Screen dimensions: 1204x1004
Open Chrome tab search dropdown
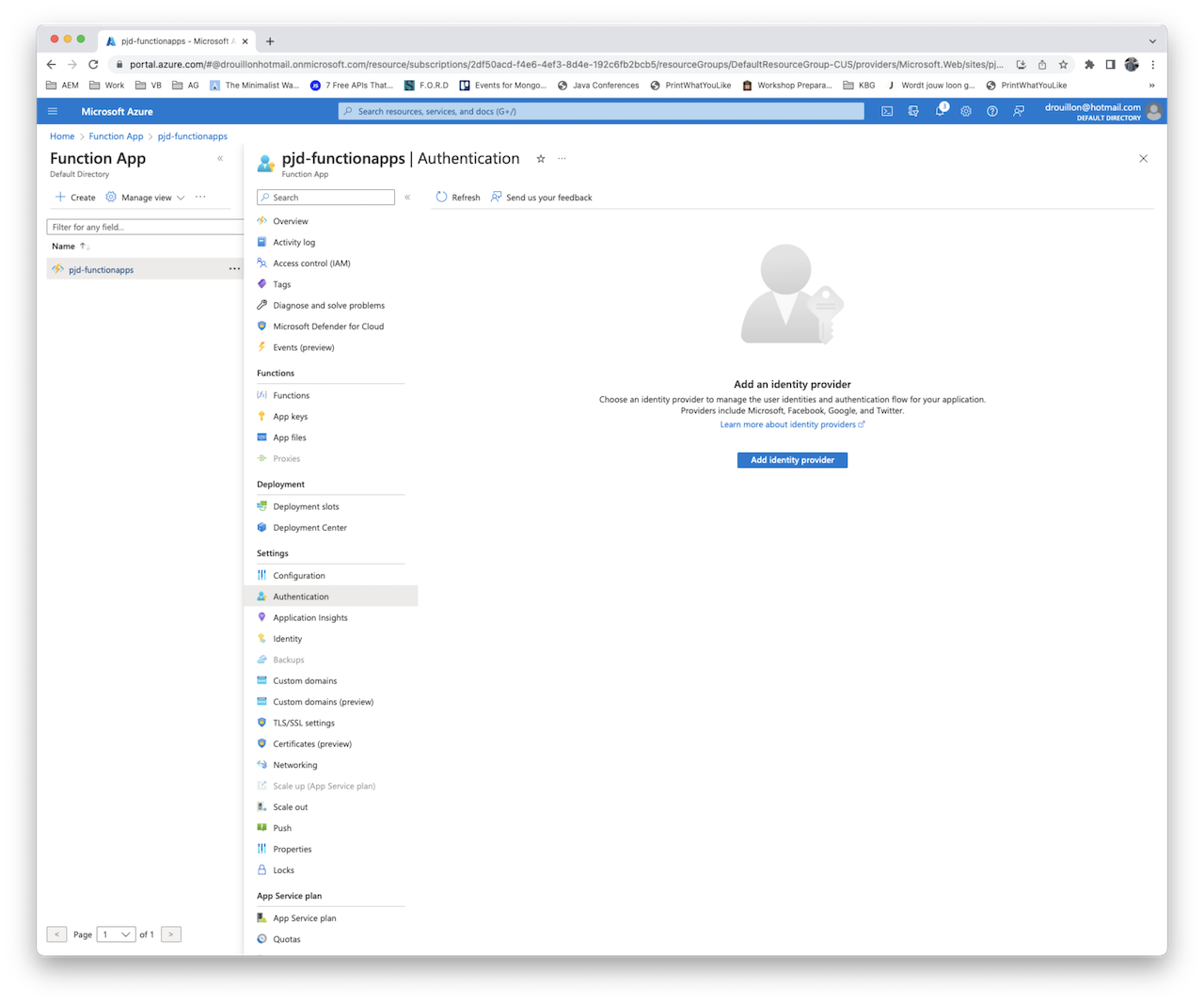pos(1152,41)
